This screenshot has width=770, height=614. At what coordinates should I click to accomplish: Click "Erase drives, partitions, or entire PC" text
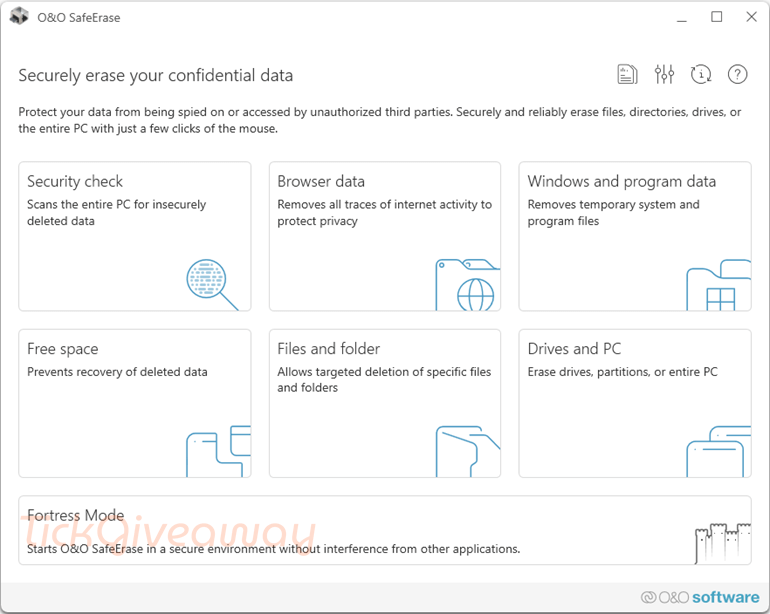coord(622,372)
